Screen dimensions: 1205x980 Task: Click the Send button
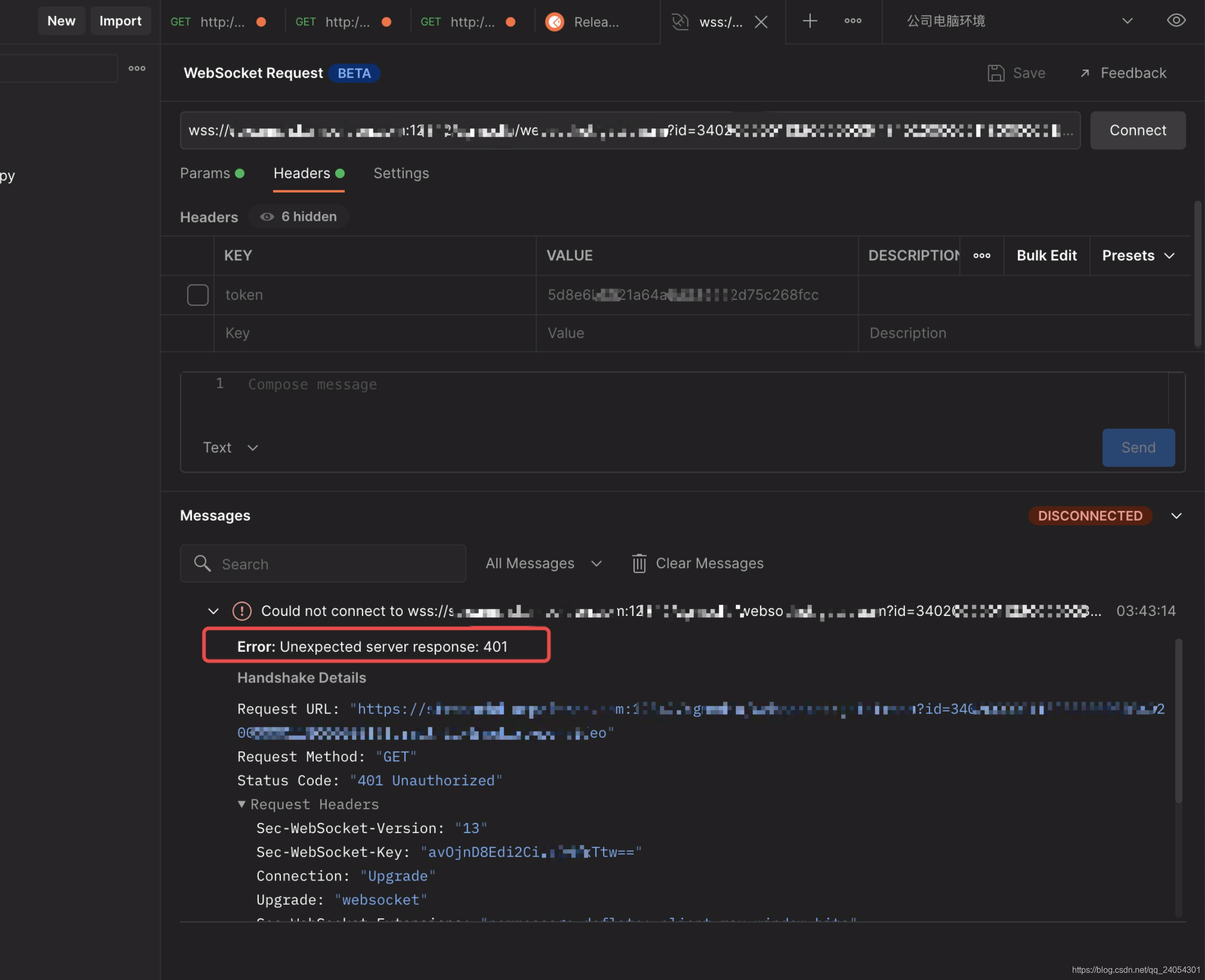point(1138,447)
